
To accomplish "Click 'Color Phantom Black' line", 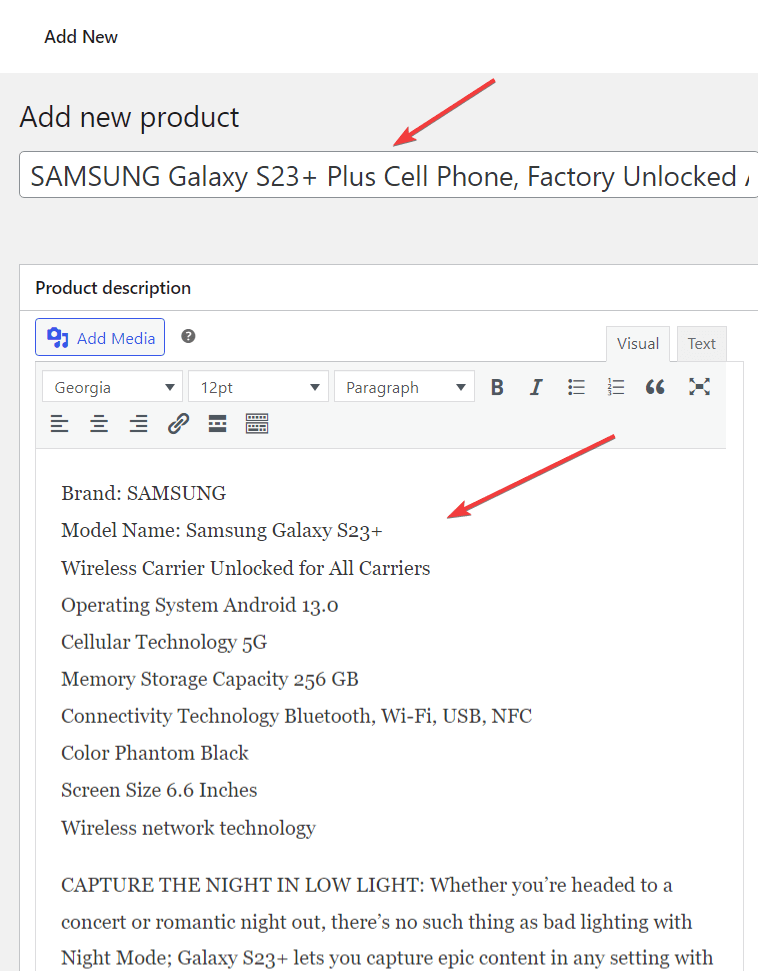I will click(155, 753).
